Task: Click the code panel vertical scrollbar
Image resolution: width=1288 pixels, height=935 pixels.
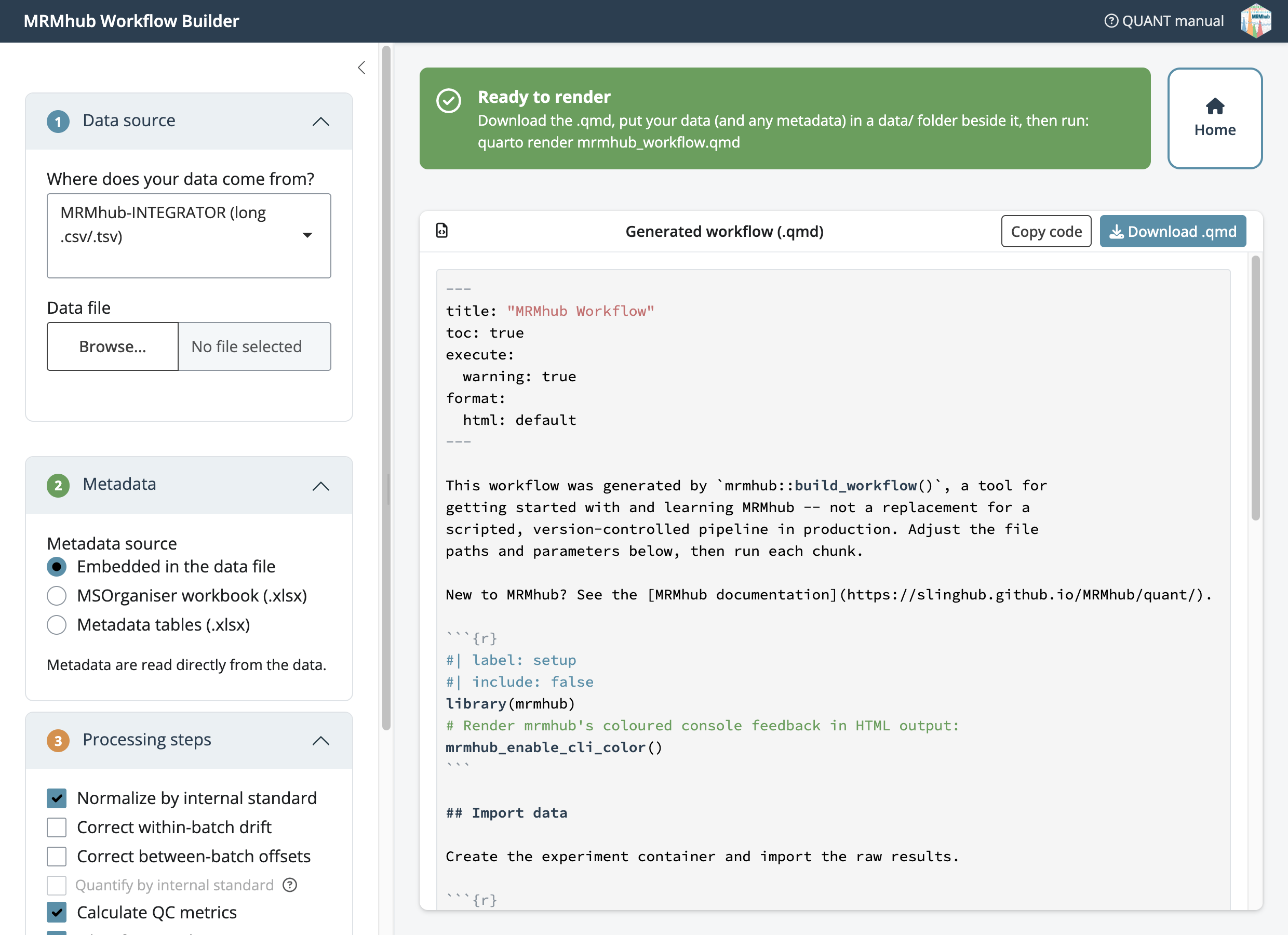Action: [1255, 388]
